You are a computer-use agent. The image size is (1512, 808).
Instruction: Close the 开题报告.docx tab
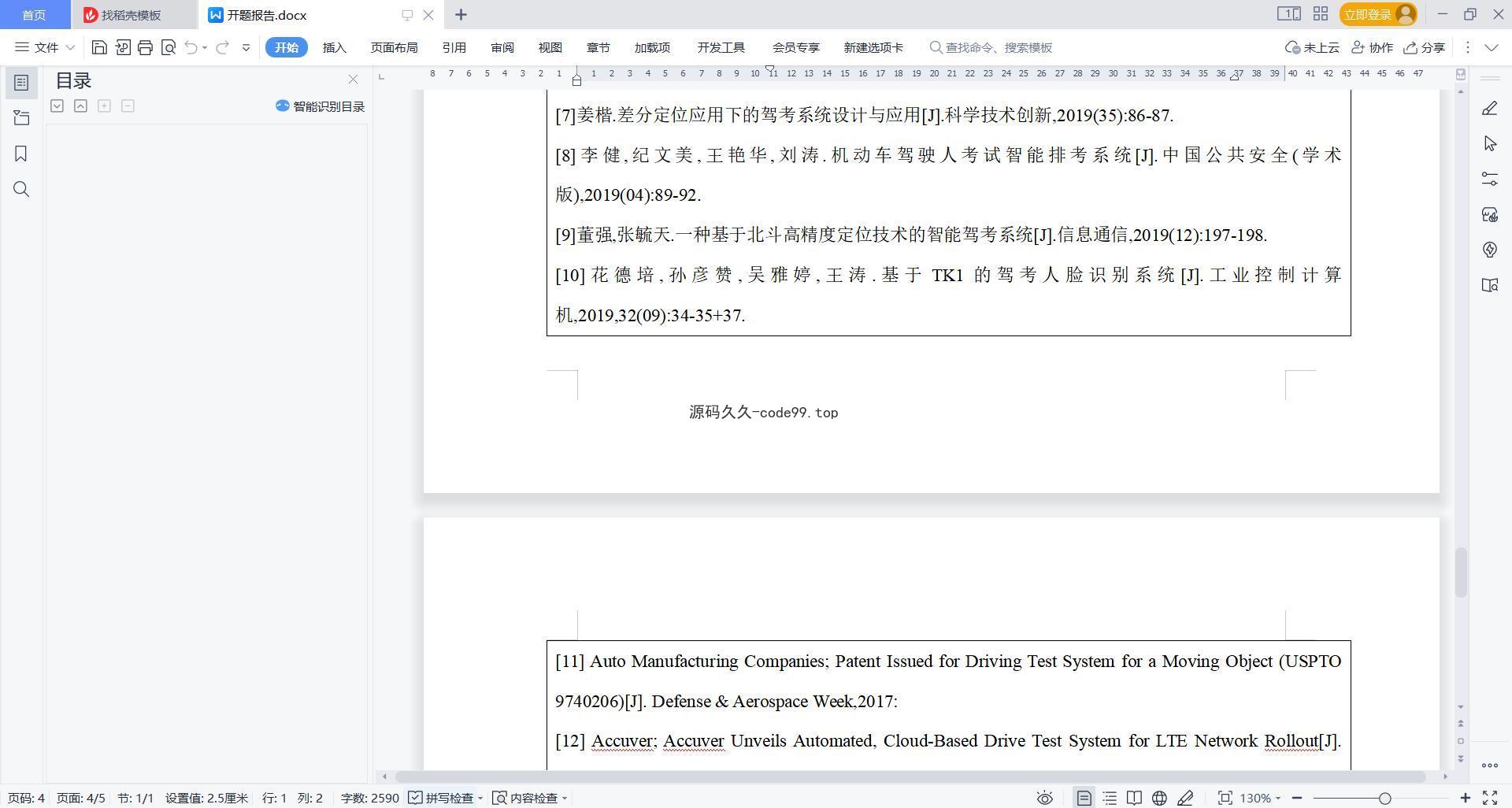click(428, 14)
